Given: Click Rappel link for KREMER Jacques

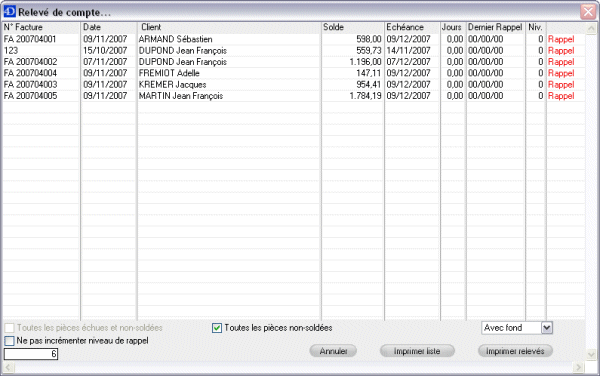Looking at the screenshot, I should (x=561, y=85).
